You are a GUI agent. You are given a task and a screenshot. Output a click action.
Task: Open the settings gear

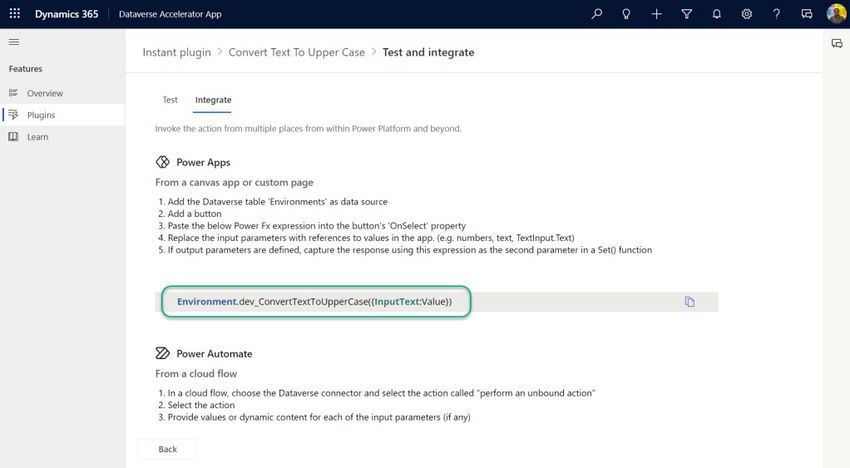(746, 14)
